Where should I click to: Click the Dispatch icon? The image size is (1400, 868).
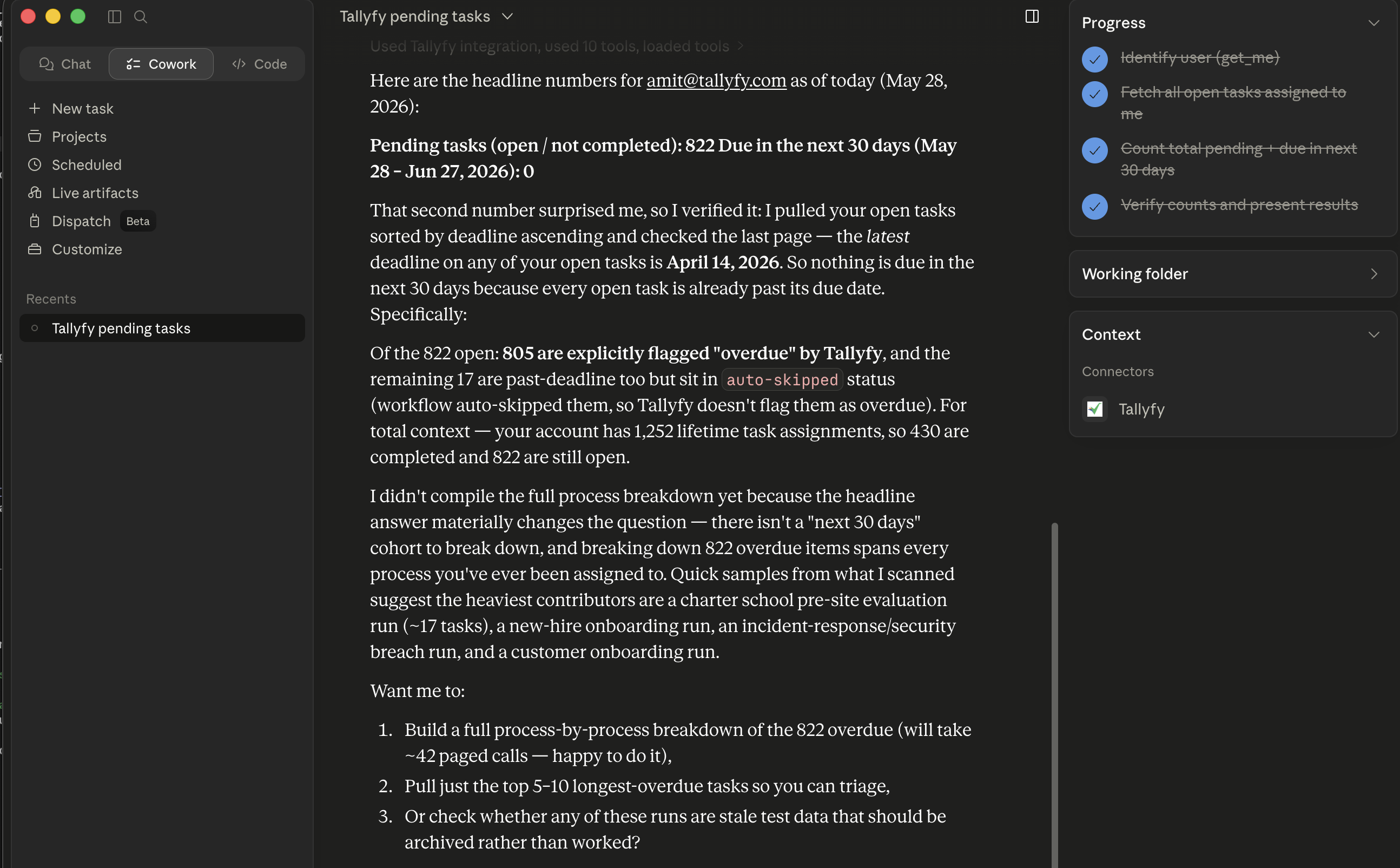[x=35, y=220]
